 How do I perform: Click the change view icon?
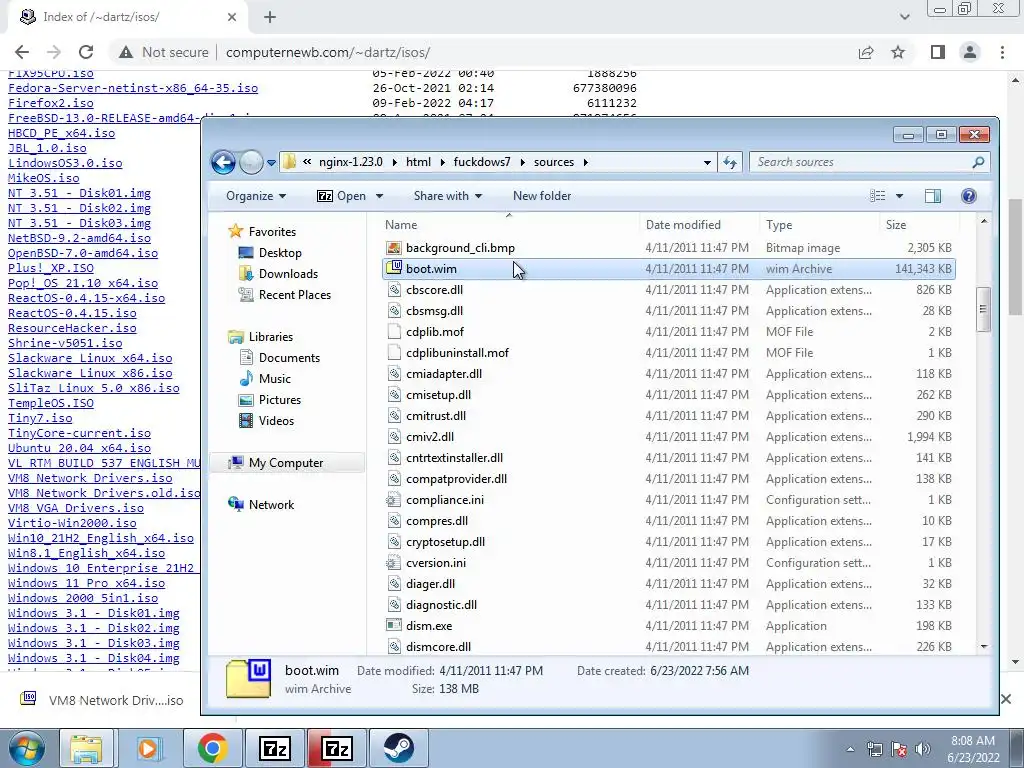coord(878,196)
